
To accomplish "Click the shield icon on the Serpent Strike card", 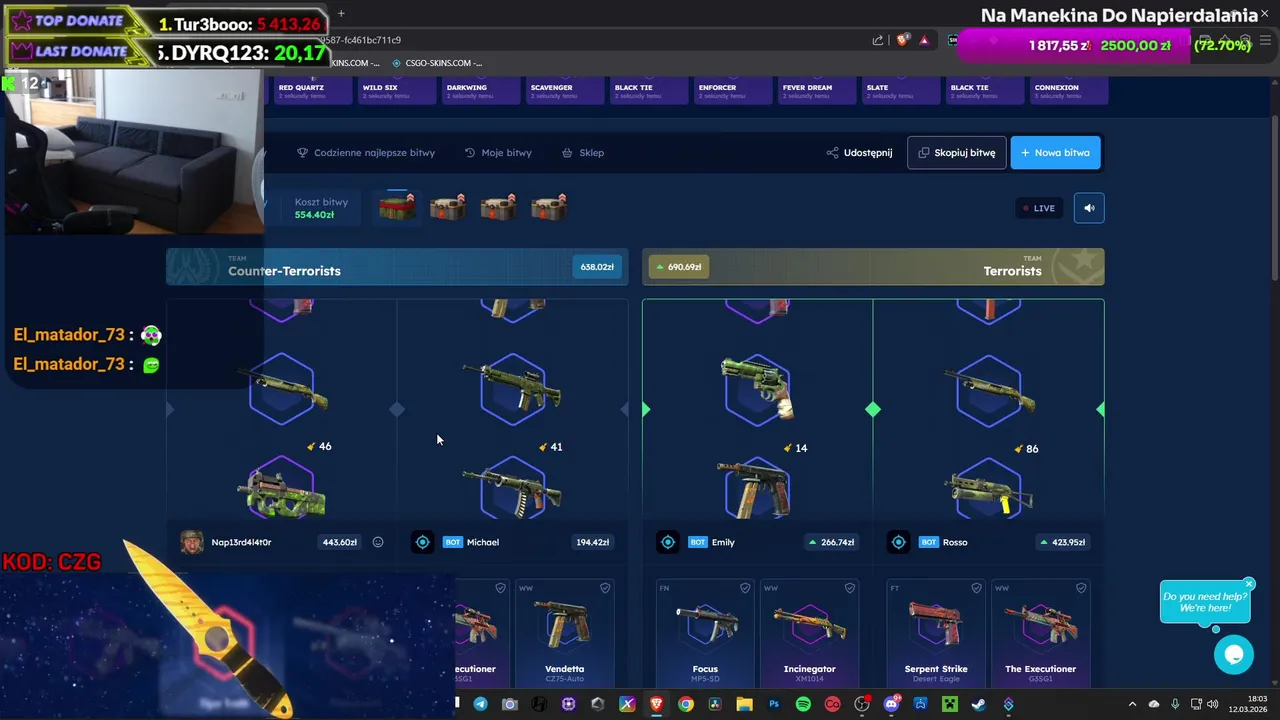I will [x=976, y=588].
